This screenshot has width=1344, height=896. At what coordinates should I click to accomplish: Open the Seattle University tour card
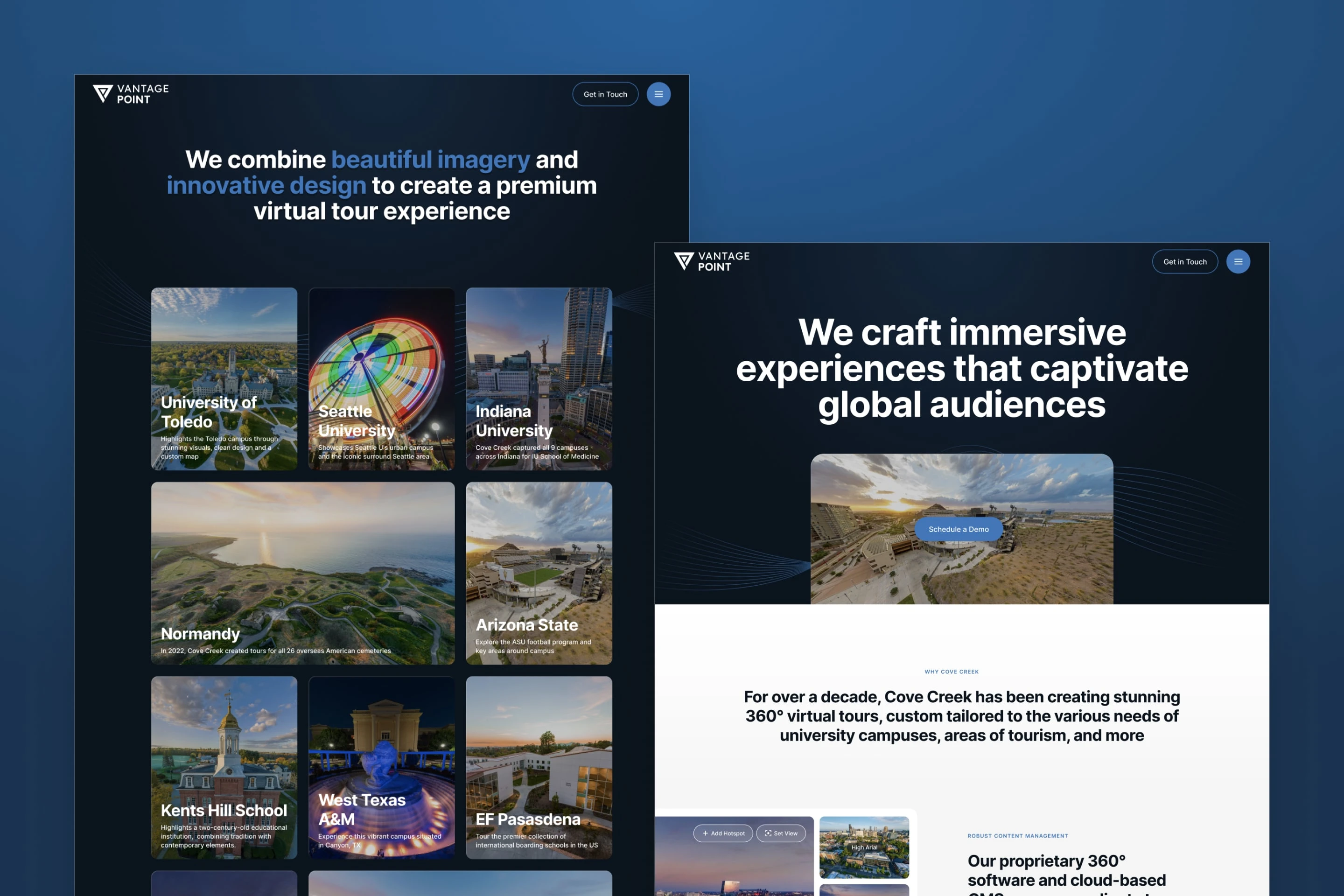(x=381, y=378)
